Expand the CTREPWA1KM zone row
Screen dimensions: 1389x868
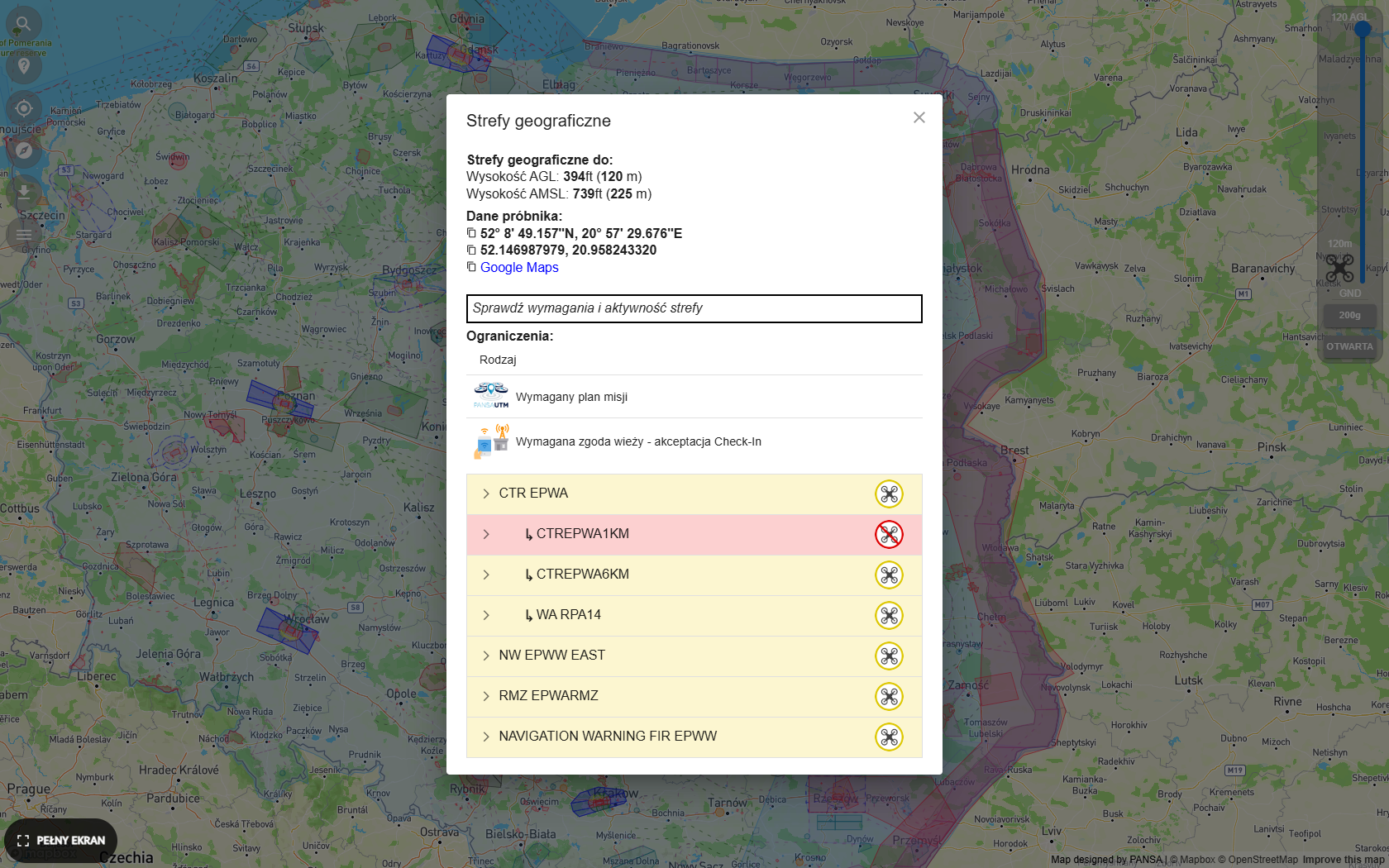tap(486, 534)
